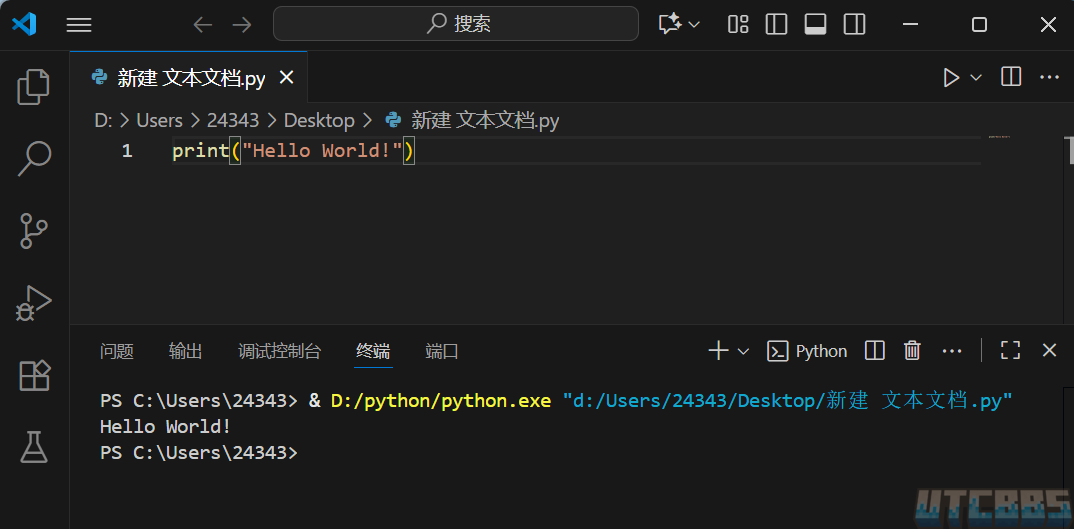The width and height of the screenshot is (1074, 529).
Task: Open the Testing flask view
Action: [x=34, y=447]
